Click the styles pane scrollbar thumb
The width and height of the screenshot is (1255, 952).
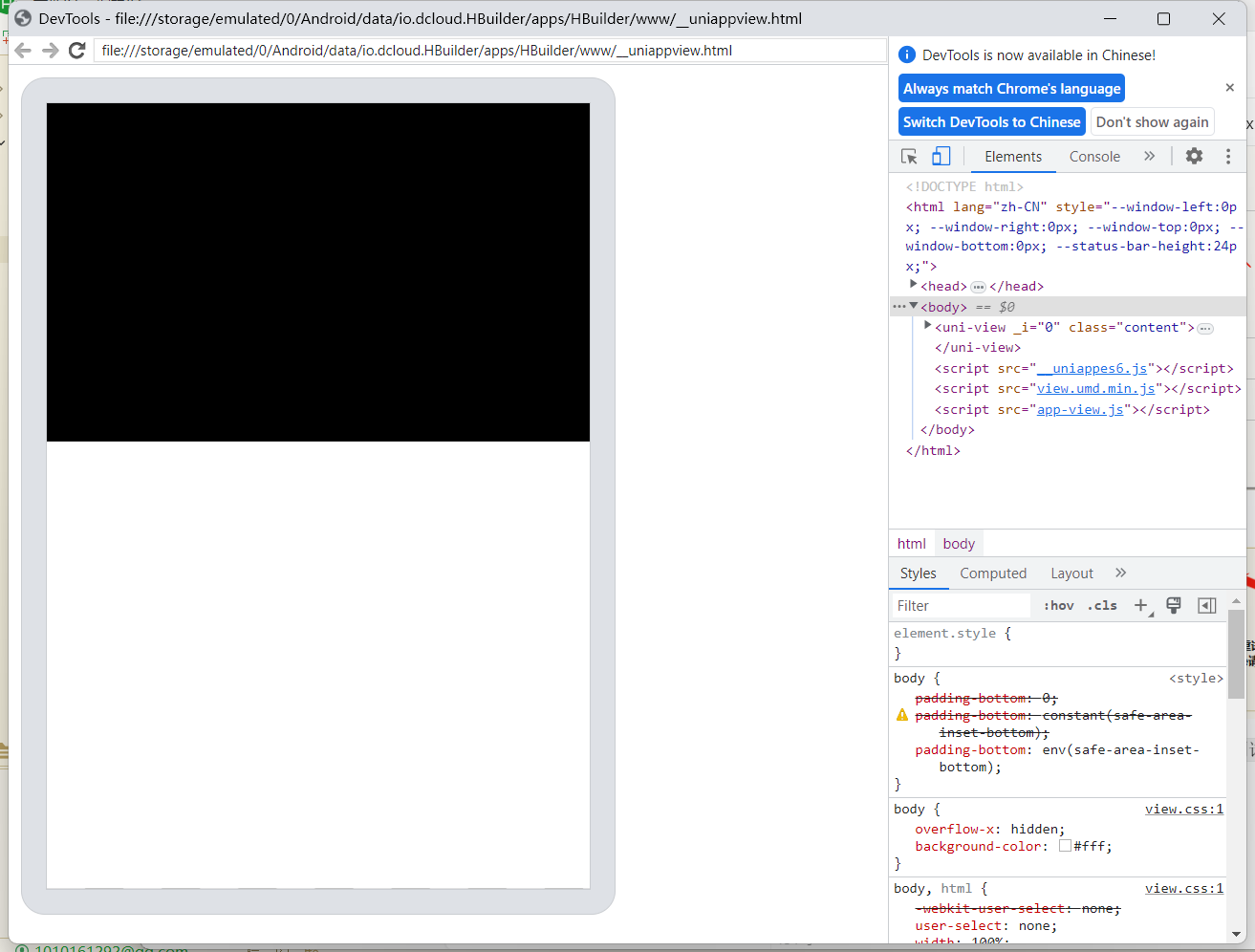pyautogui.click(x=1236, y=654)
